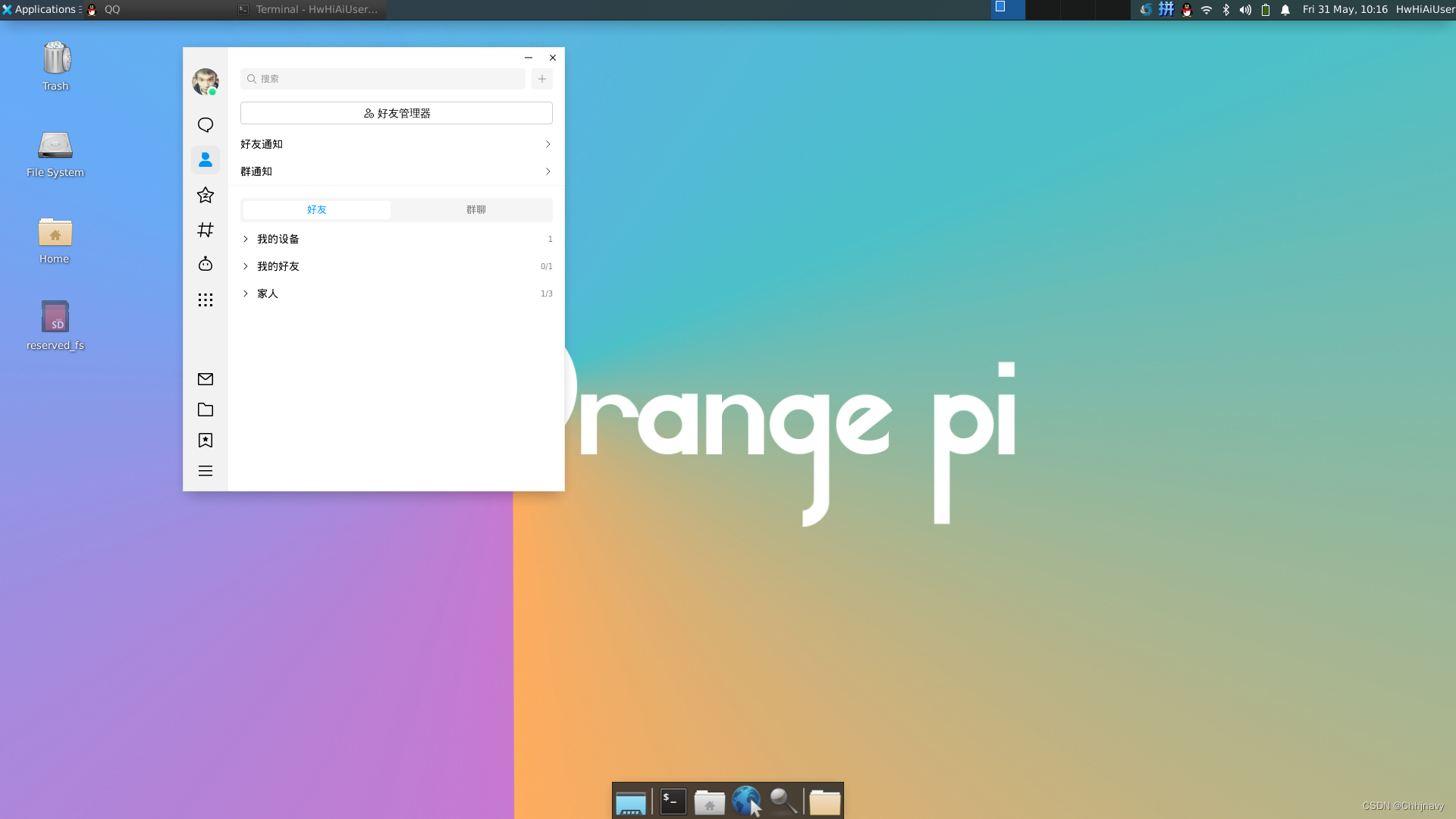Screen dimensions: 1456x819
Task: Open the Bluetooth tray icon
Action: click(x=1226, y=10)
